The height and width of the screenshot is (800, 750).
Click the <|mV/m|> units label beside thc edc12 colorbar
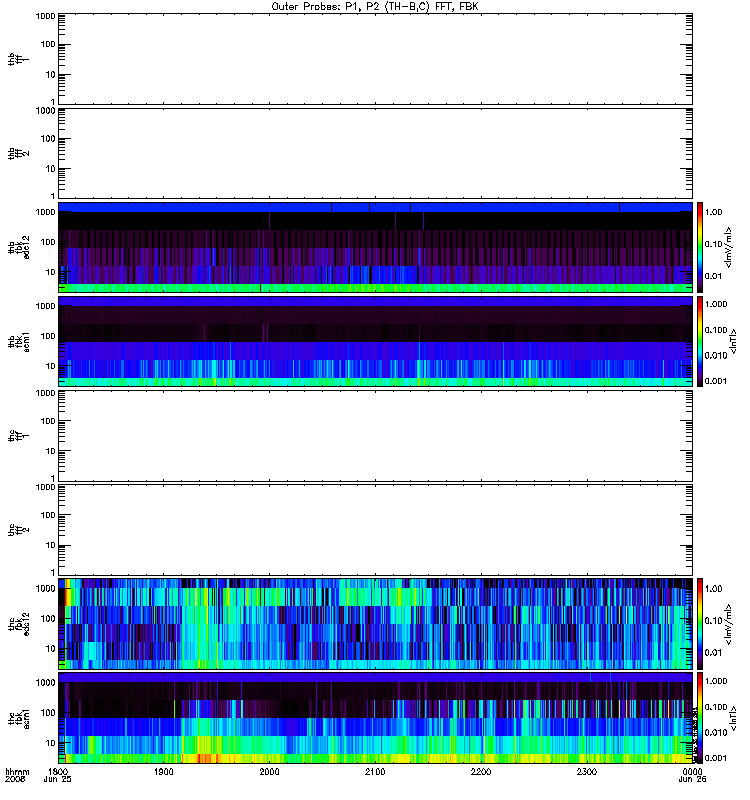(x=729, y=623)
